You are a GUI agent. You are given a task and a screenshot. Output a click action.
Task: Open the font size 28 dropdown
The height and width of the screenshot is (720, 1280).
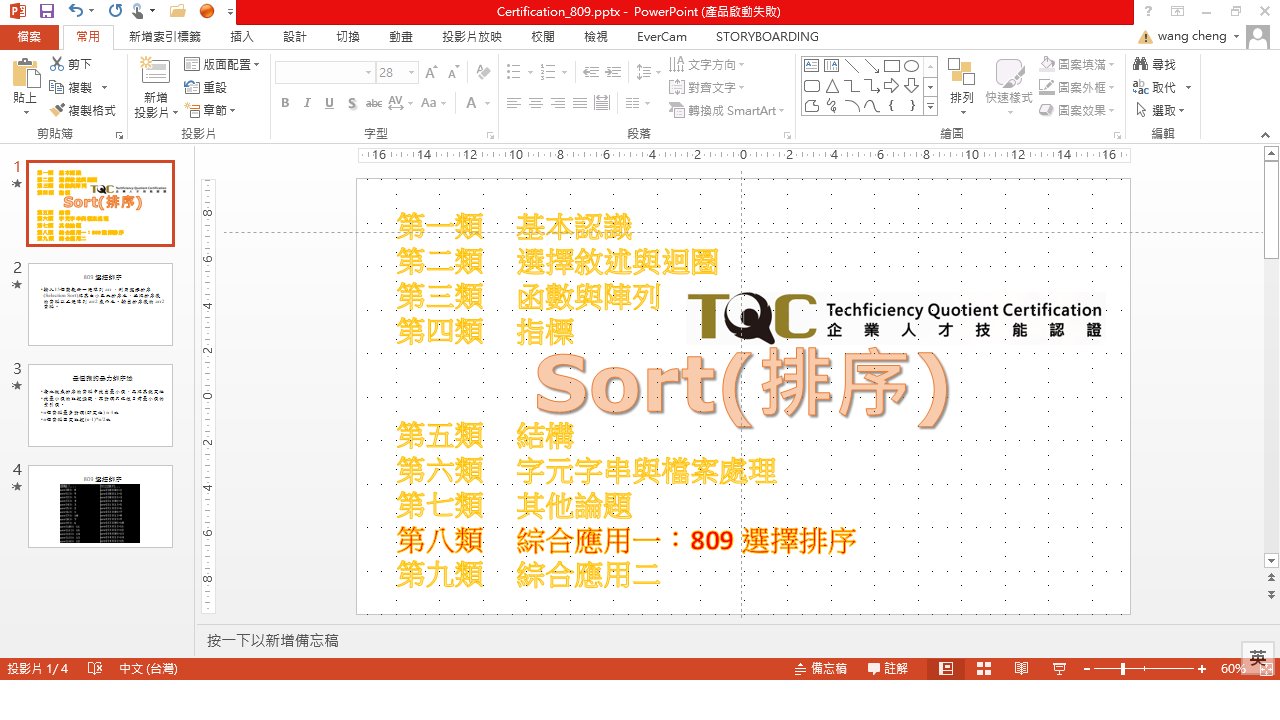click(x=412, y=72)
